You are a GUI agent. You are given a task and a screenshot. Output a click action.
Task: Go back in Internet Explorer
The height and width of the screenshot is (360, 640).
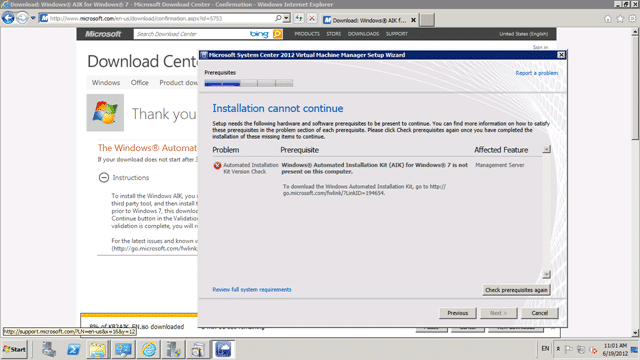click(x=8, y=18)
